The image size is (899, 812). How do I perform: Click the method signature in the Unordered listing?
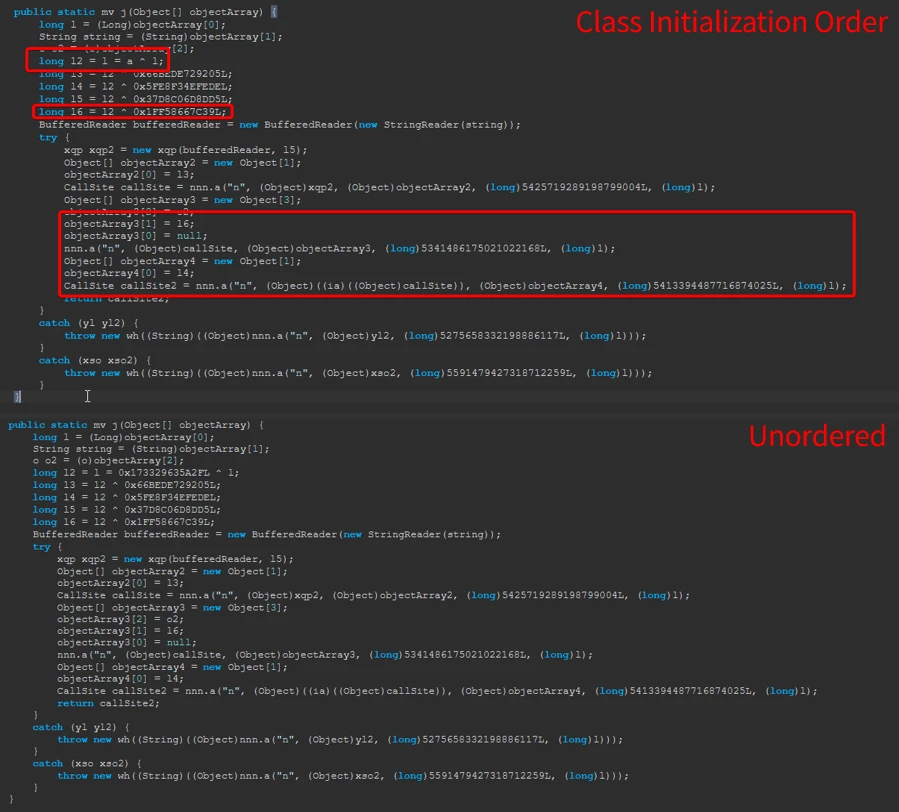pyautogui.click(x=136, y=425)
